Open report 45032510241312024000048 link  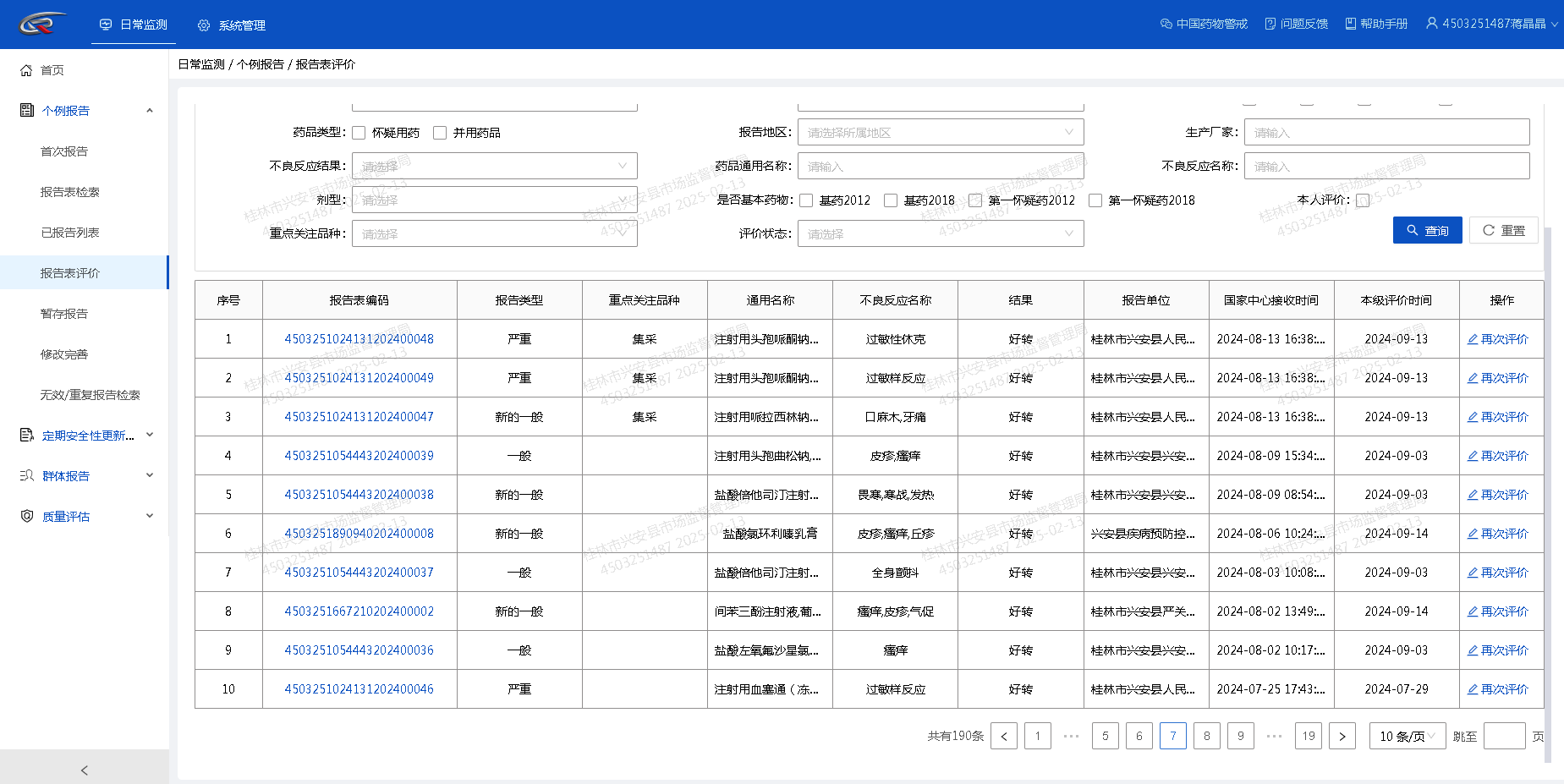coord(359,339)
